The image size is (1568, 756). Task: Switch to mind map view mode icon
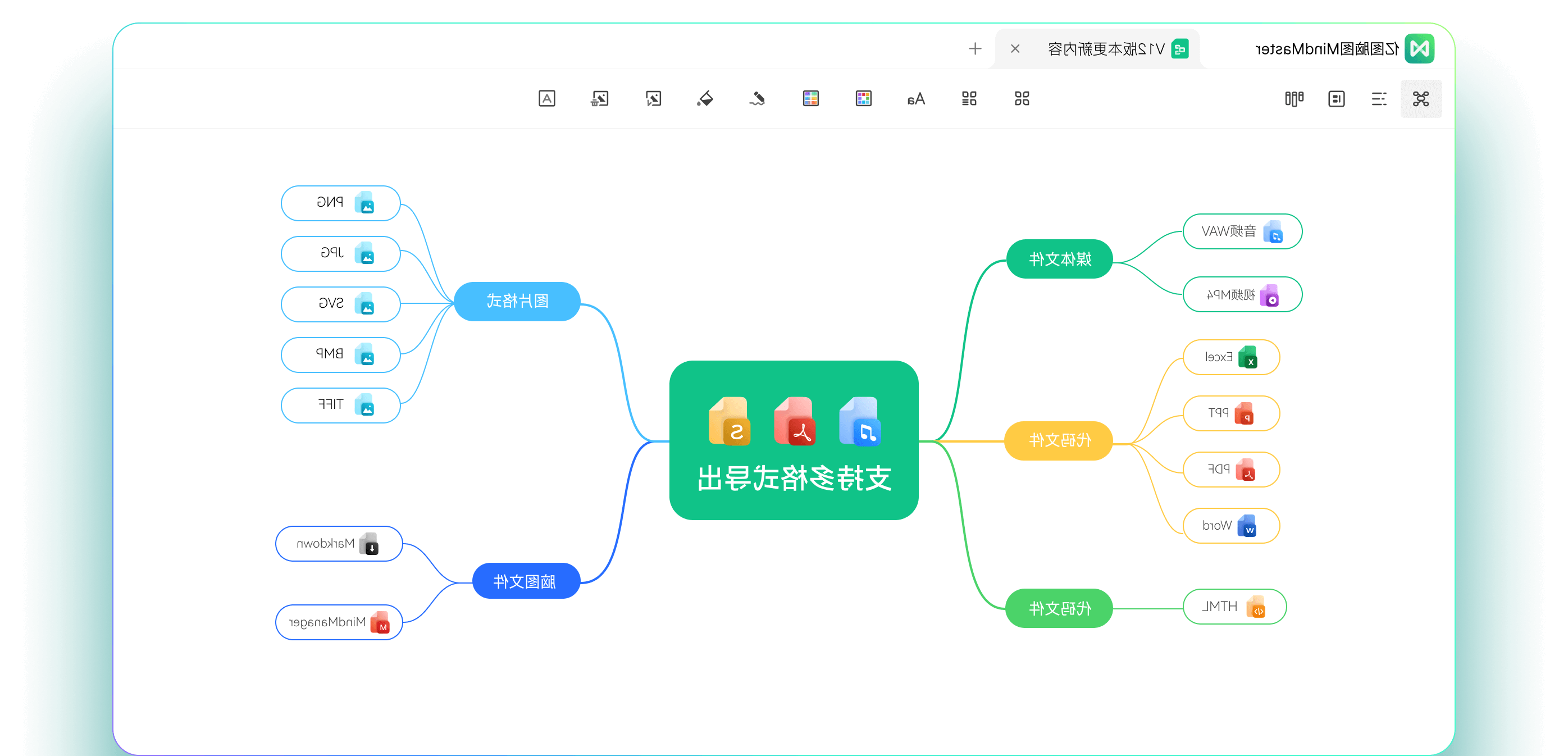(1420, 99)
